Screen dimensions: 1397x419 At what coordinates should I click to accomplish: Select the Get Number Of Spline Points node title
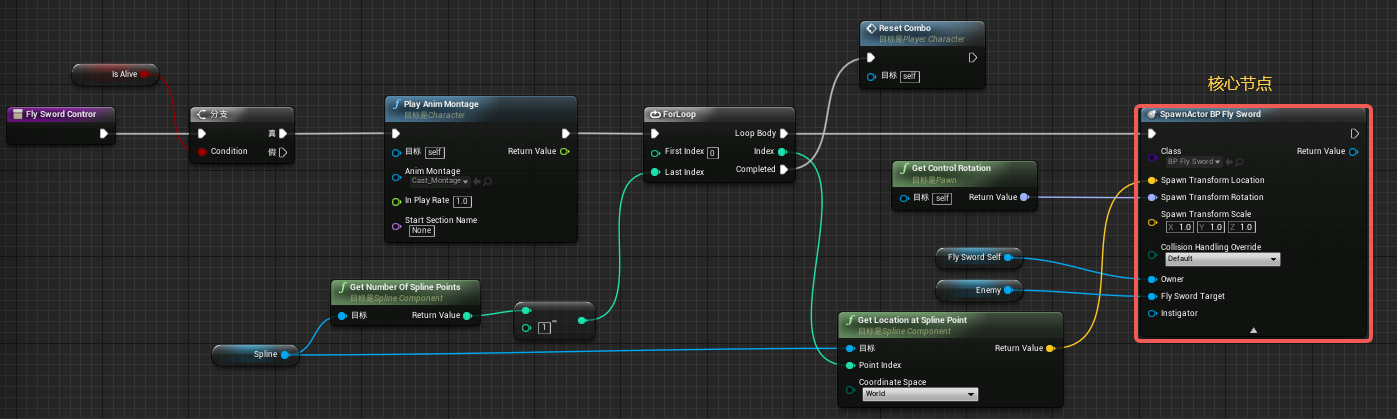405,287
